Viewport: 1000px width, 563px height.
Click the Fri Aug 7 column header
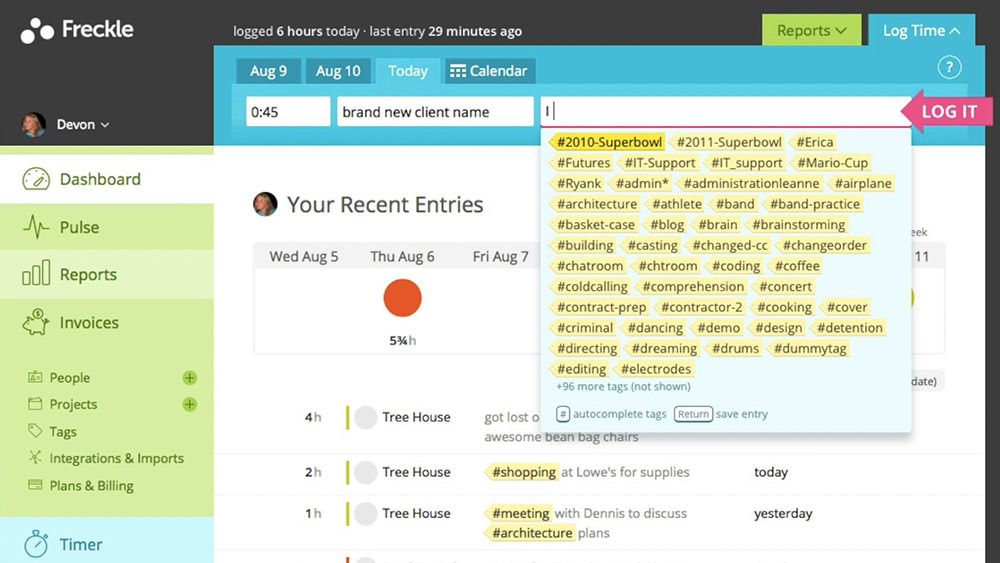pos(500,257)
